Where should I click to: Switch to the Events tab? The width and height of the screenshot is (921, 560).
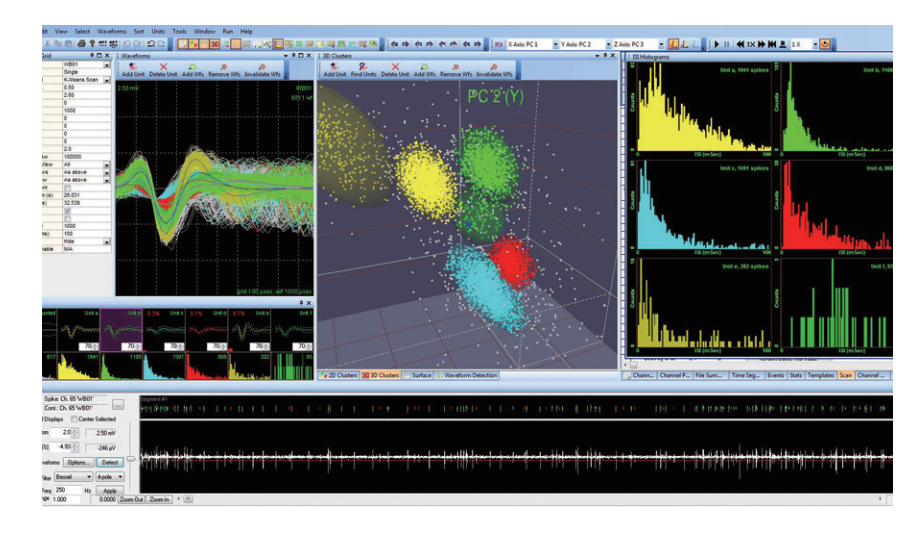coord(775,375)
